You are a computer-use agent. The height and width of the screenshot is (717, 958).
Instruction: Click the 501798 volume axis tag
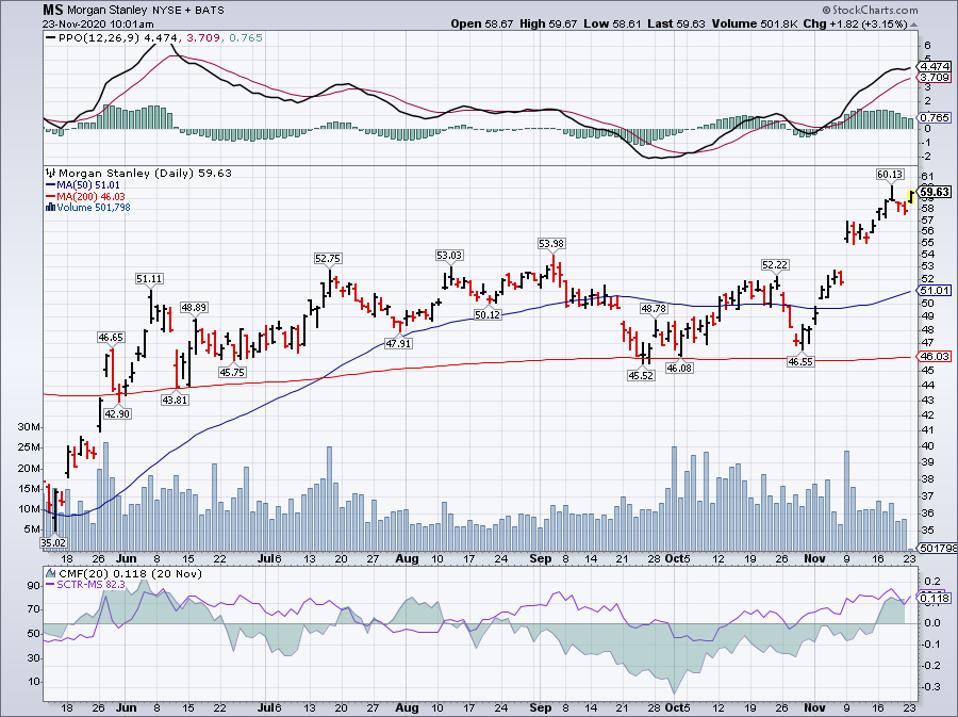click(938, 549)
